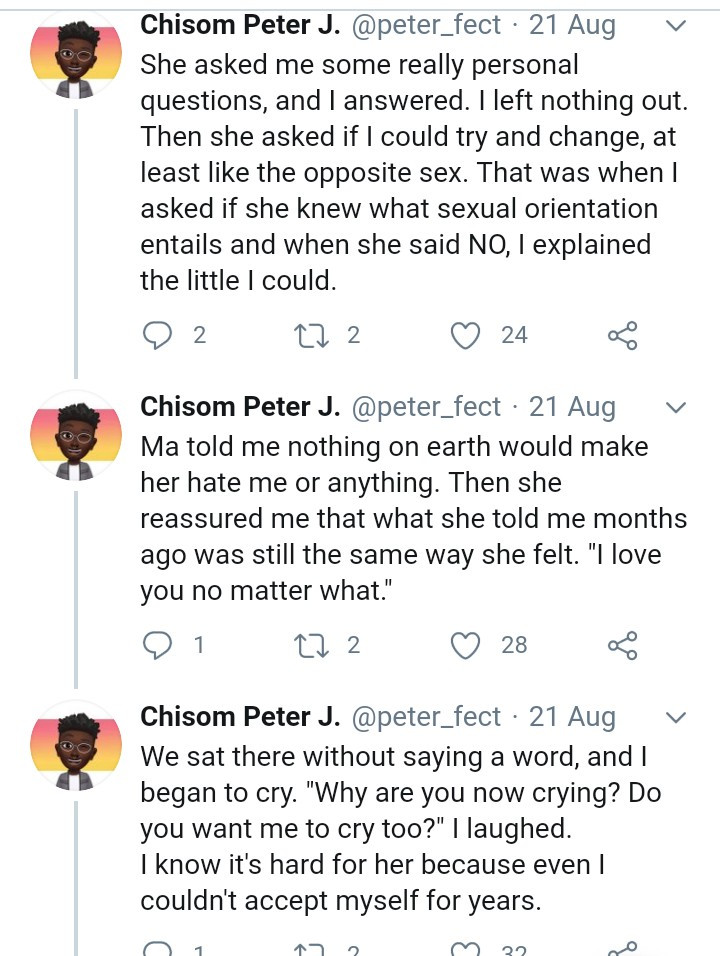Reply to the "personal questions" tweet
The width and height of the screenshot is (720, 956).
158,335
